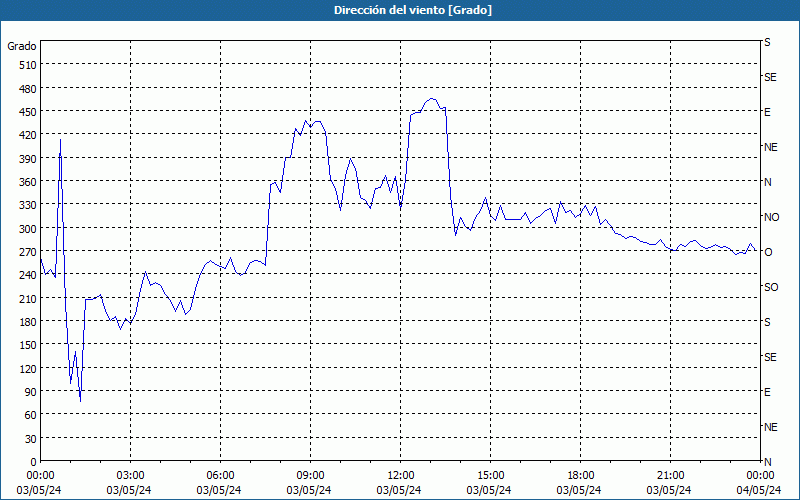
Task: Select the 'O' compass label
Action: pyautogui.click(x=768, y=252)
